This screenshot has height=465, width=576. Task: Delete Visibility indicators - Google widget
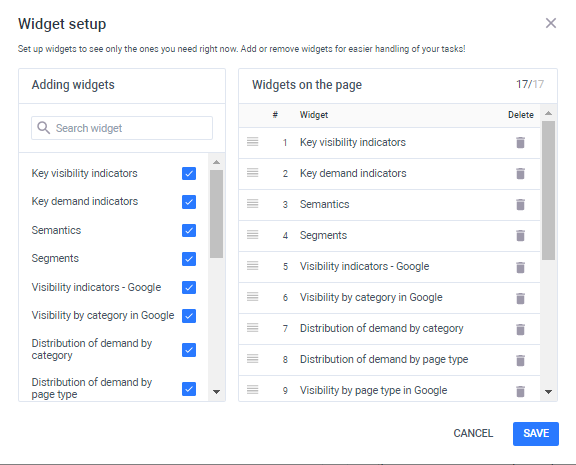pos(520,267)
